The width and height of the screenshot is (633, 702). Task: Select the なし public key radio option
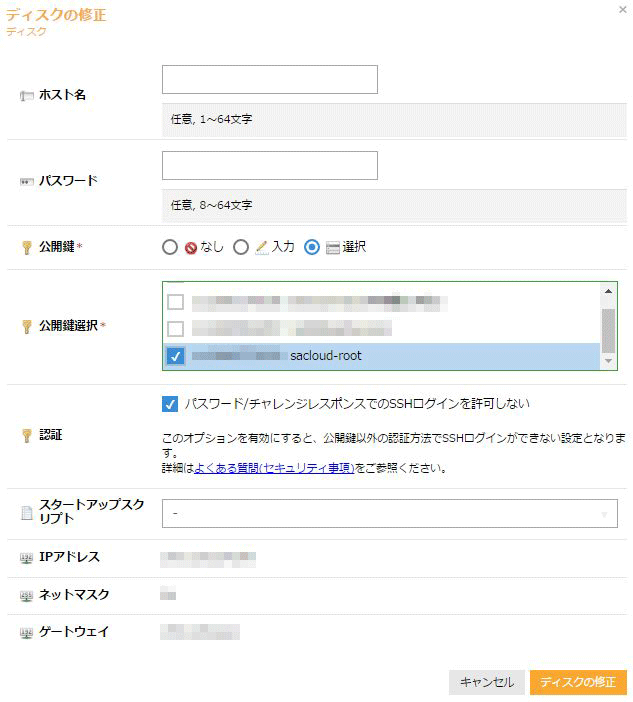click(x=170, y=247)
